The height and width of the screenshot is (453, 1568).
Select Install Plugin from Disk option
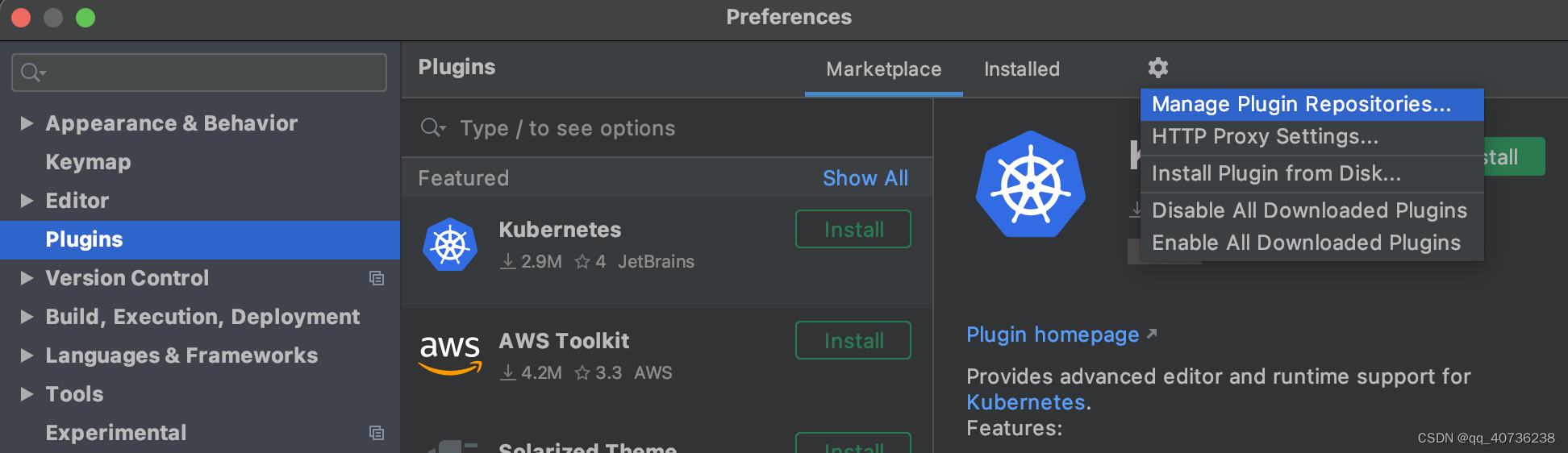(1275, 173)
